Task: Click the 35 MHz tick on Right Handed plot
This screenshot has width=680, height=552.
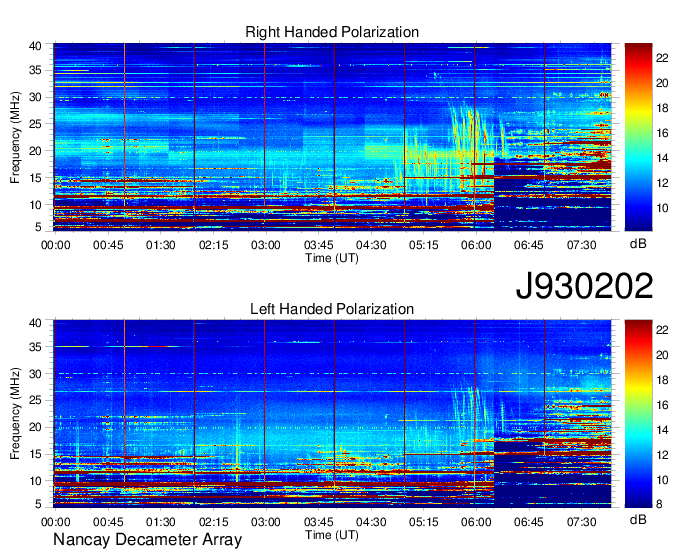Action: (35, 70)
